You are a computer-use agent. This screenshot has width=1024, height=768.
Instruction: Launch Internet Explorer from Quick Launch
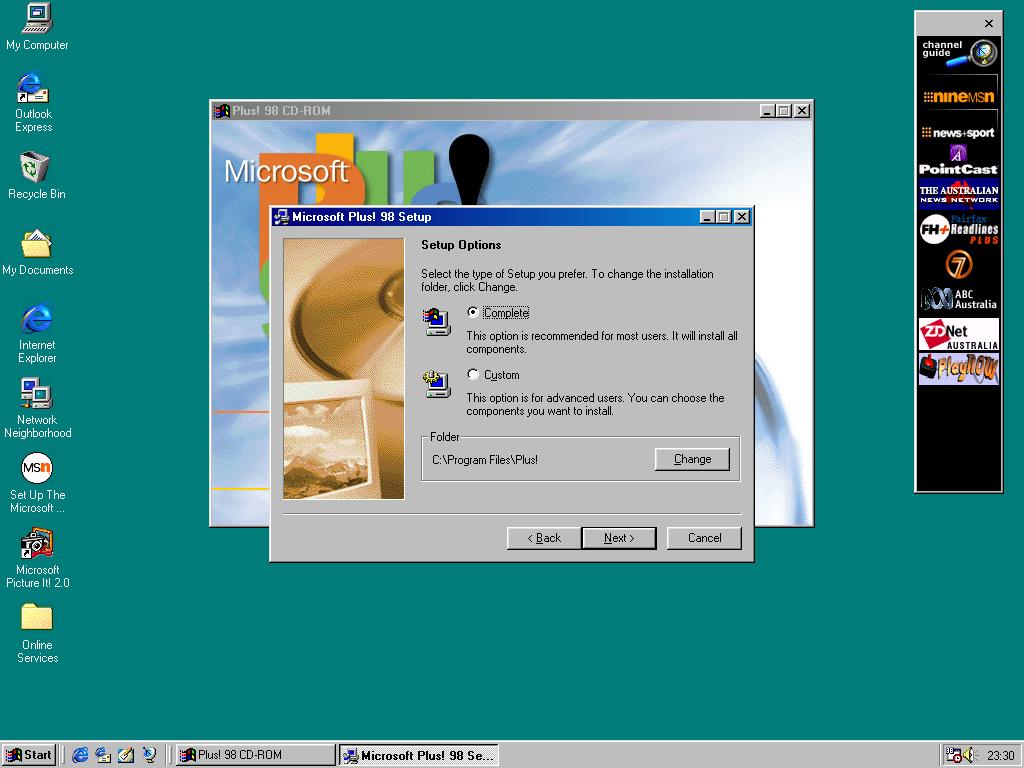point(80,755)
